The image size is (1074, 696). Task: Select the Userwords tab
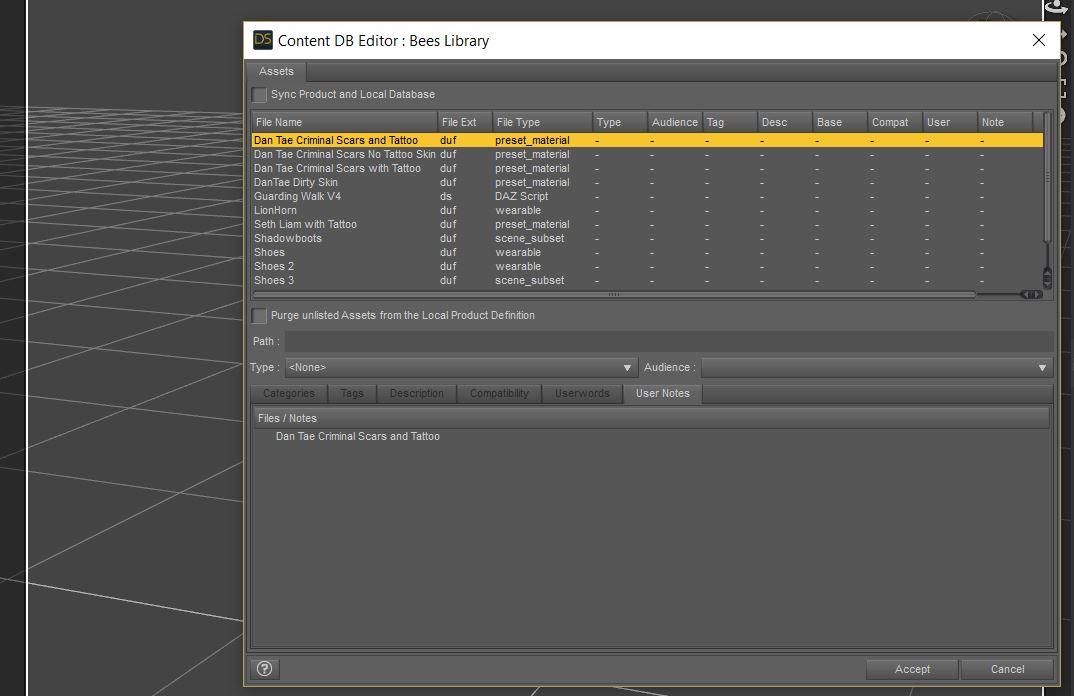pyautogui.click(x=582, y=393)
